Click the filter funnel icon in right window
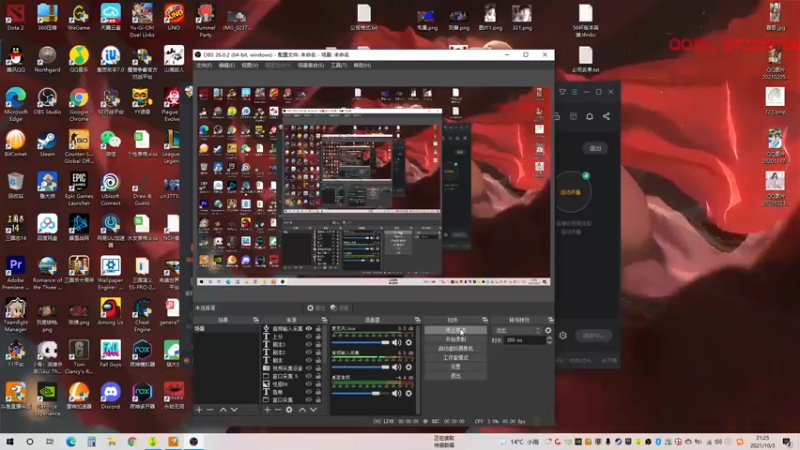The width and height of the screenshot is (800, 450). (562, 92)
